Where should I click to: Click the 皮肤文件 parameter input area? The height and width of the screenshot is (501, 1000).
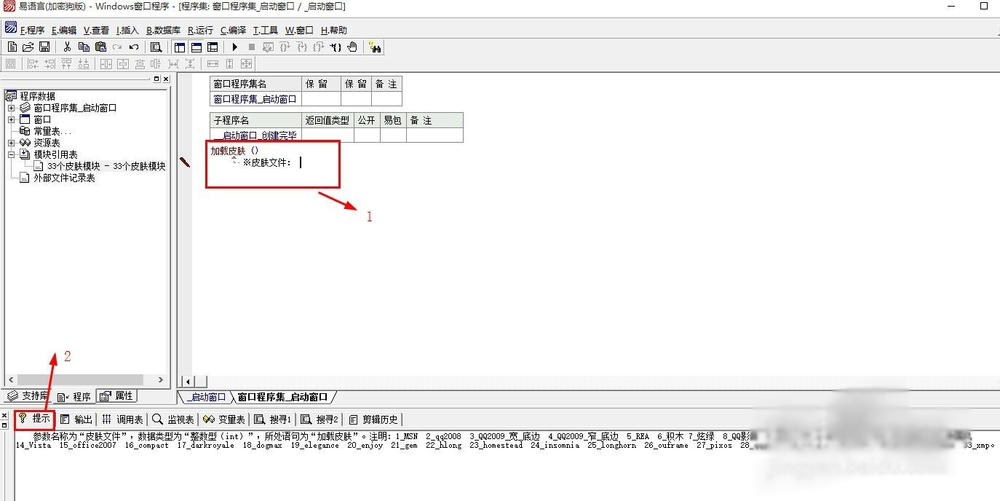(x=310, y=163)
